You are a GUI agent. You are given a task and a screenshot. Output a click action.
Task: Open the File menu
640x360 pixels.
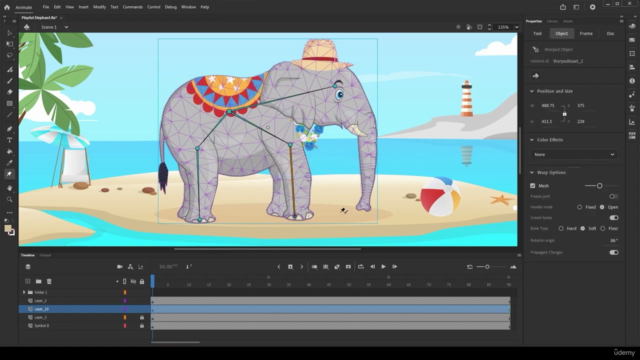point(46,7)
